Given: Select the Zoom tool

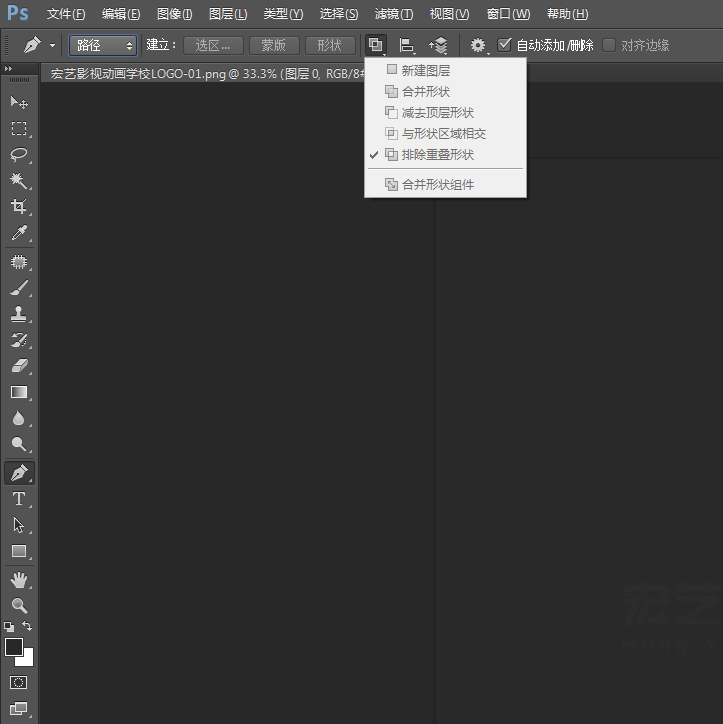Looking at the screenshot, I should [x=19, y=606].
